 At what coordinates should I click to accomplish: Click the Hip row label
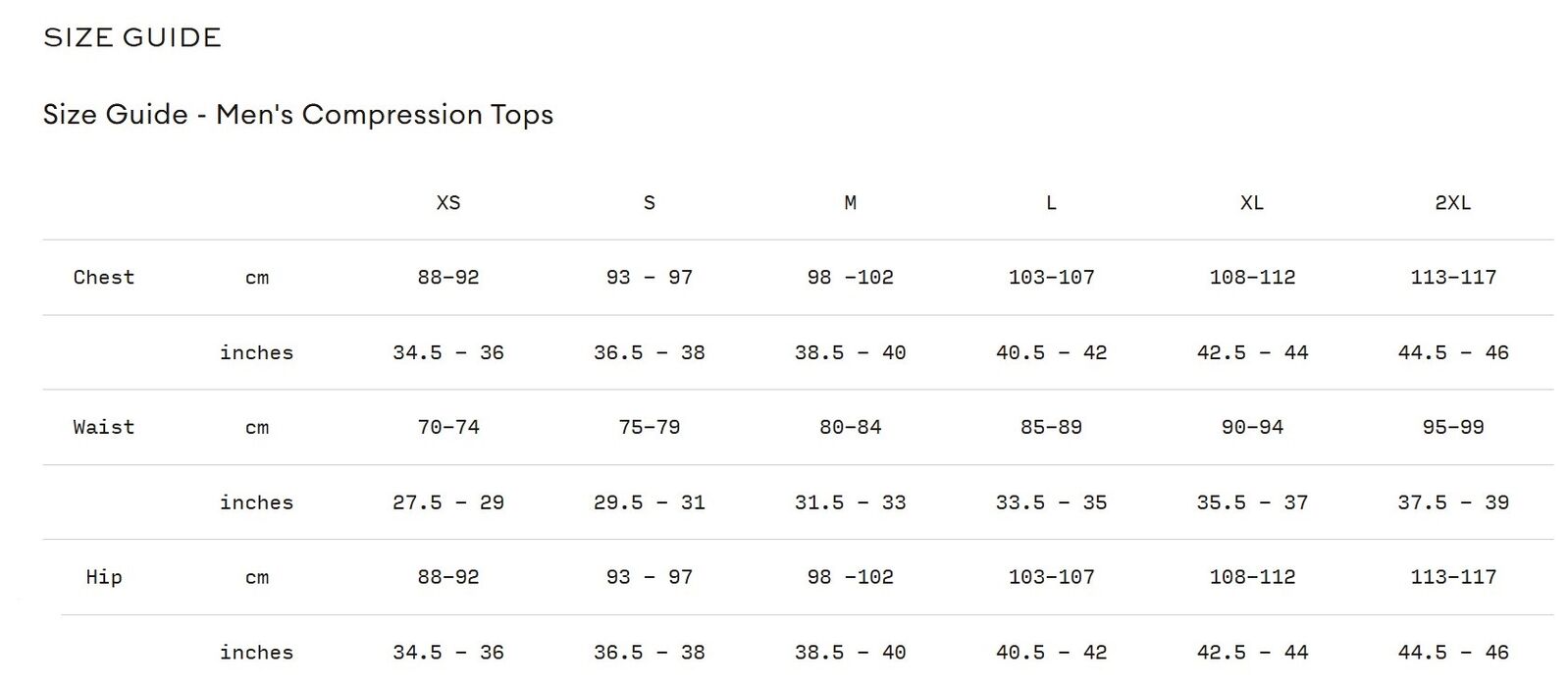[104, 577]
